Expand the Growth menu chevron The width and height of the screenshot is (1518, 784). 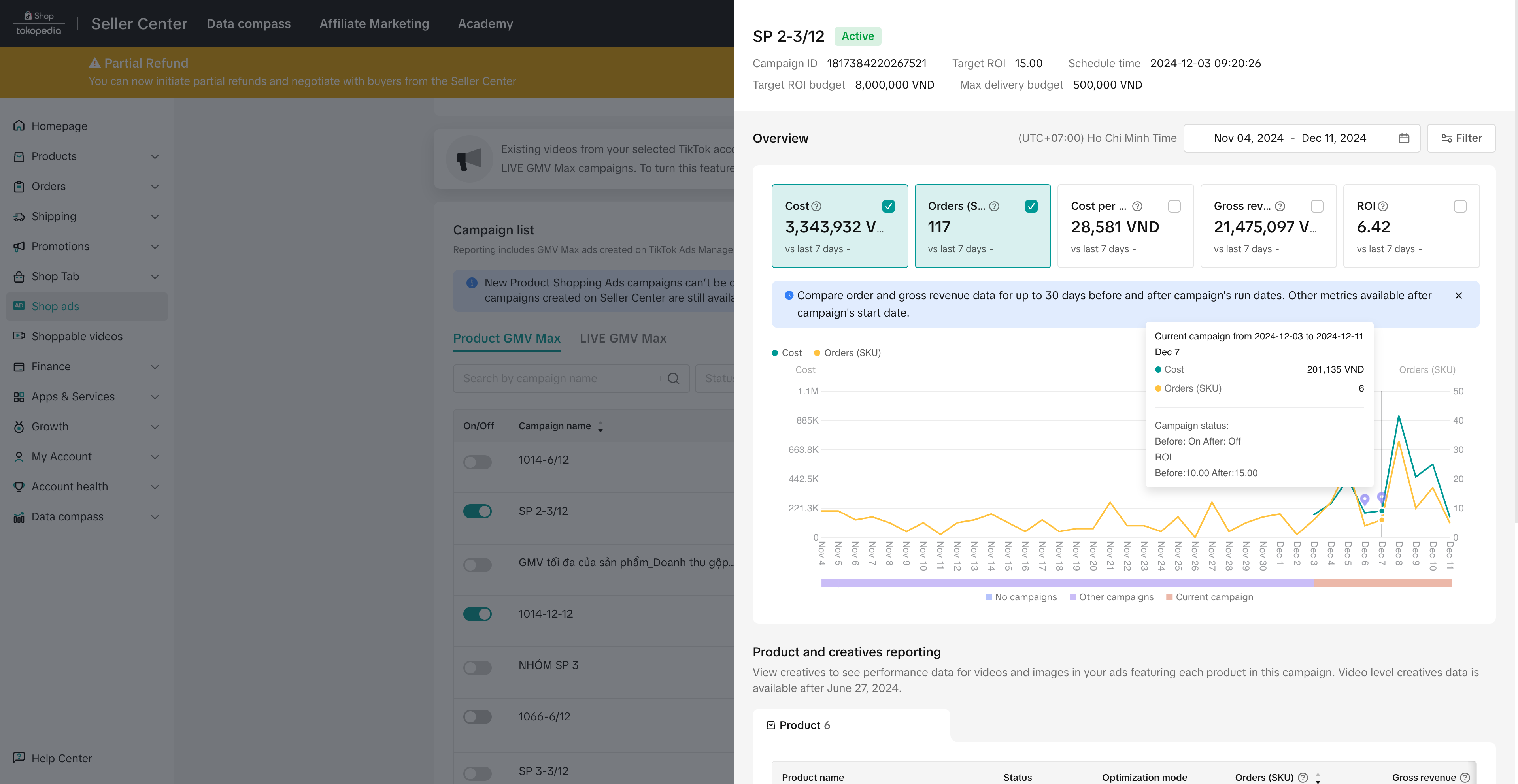click(x=155, y=427)
